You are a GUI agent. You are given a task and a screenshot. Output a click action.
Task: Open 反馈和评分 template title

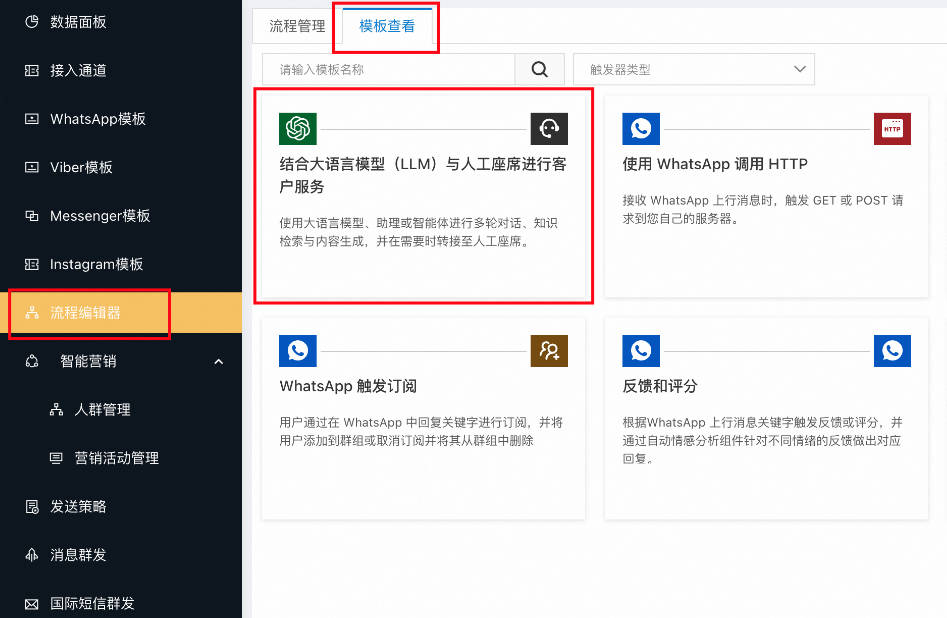point(660,387)
